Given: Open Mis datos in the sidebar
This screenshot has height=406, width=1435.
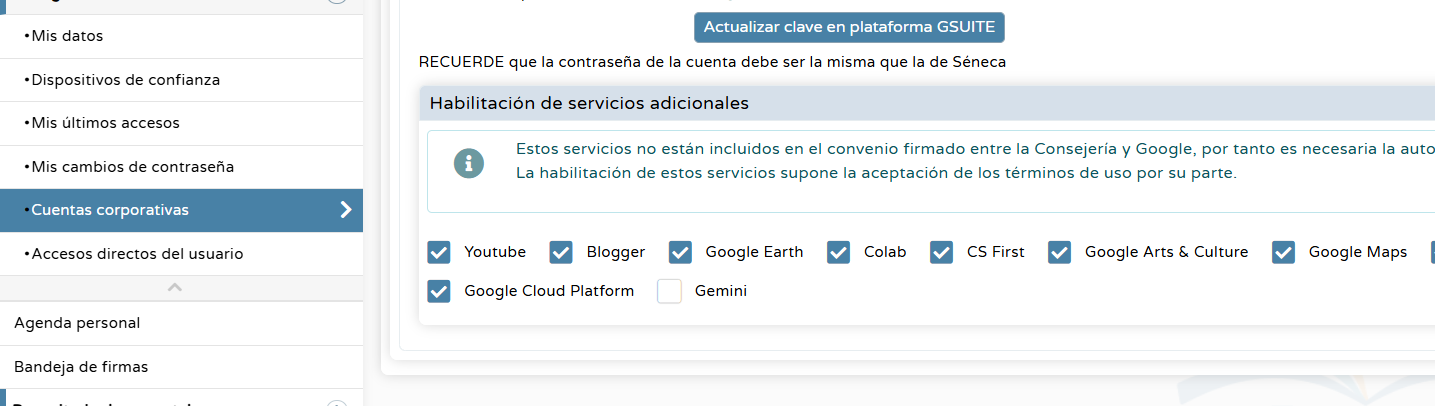Looking at the screenshot, I should (x=67, y=36).
